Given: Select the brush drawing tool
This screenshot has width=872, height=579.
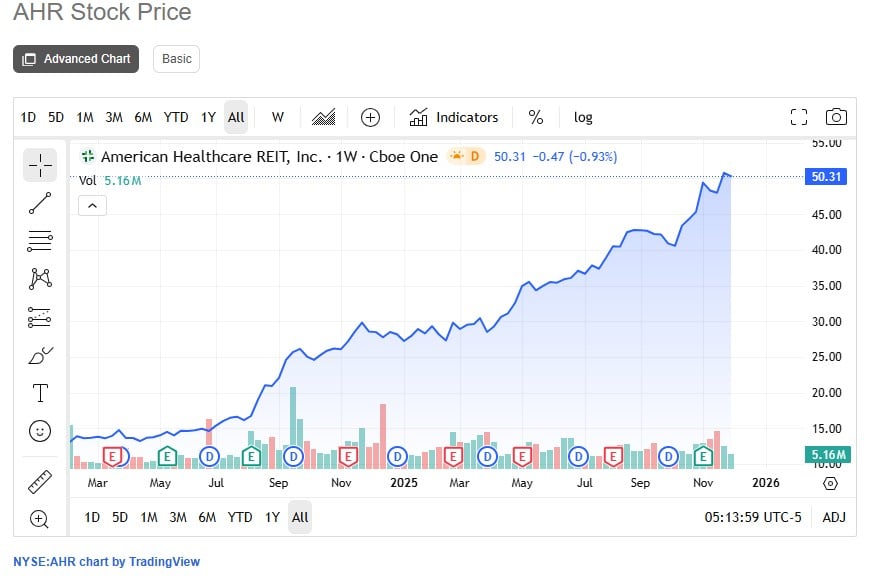Looking at the screenshot, I should click(x=40, y=355).
